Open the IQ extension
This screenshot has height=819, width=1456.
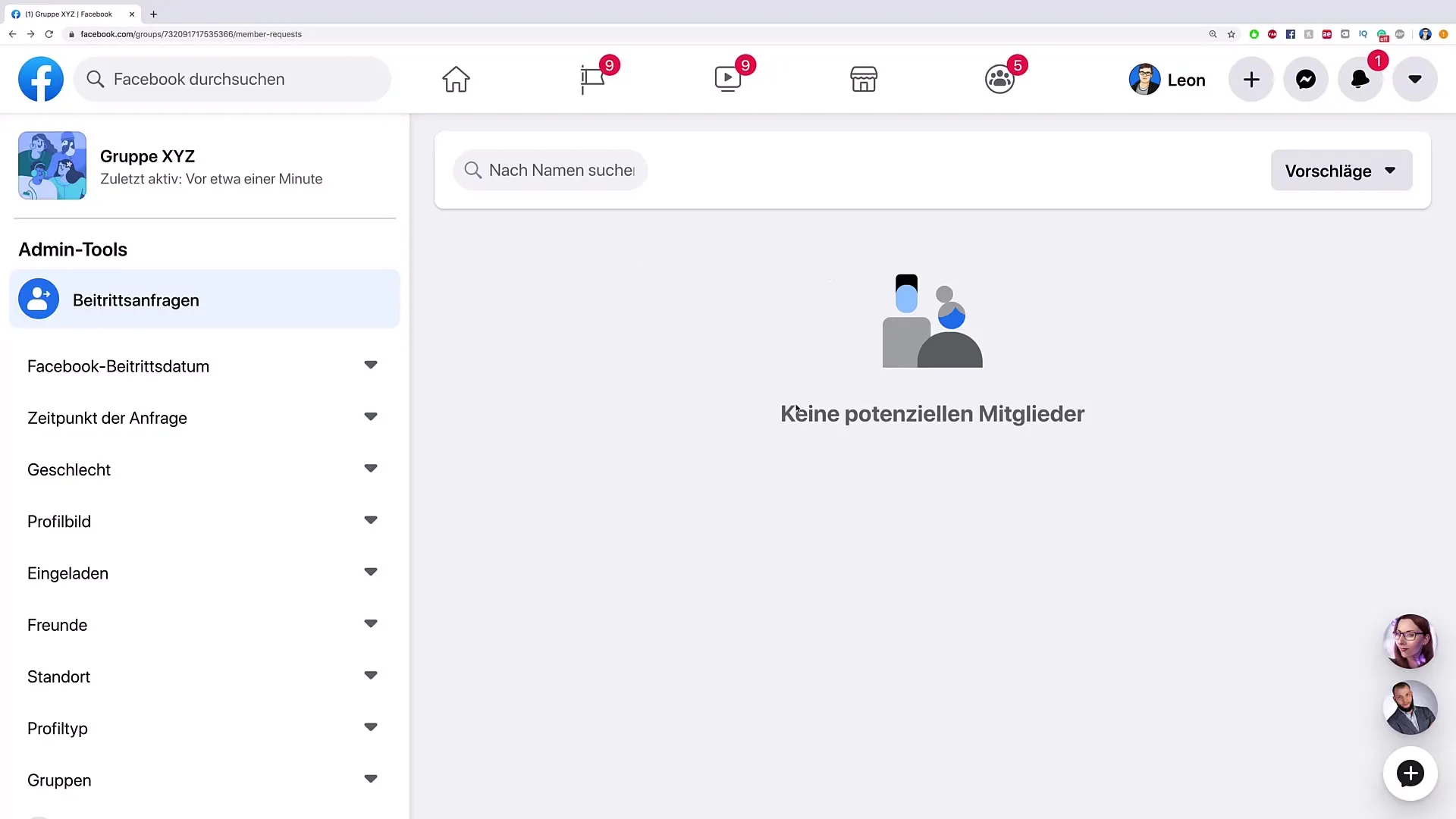pos(1363,34)
